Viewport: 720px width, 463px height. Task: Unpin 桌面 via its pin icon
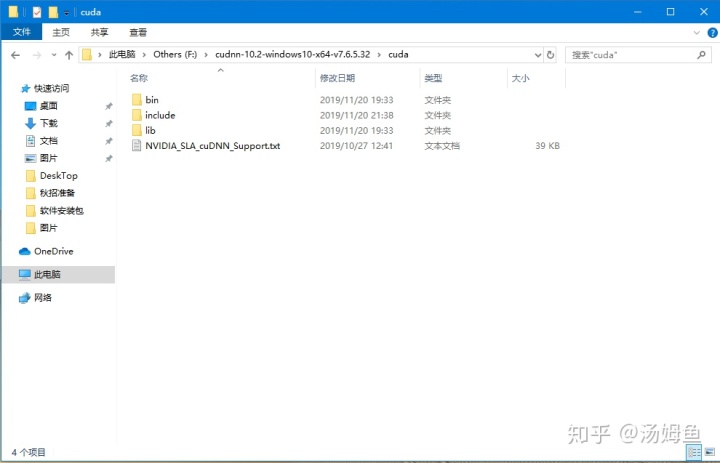109,106
